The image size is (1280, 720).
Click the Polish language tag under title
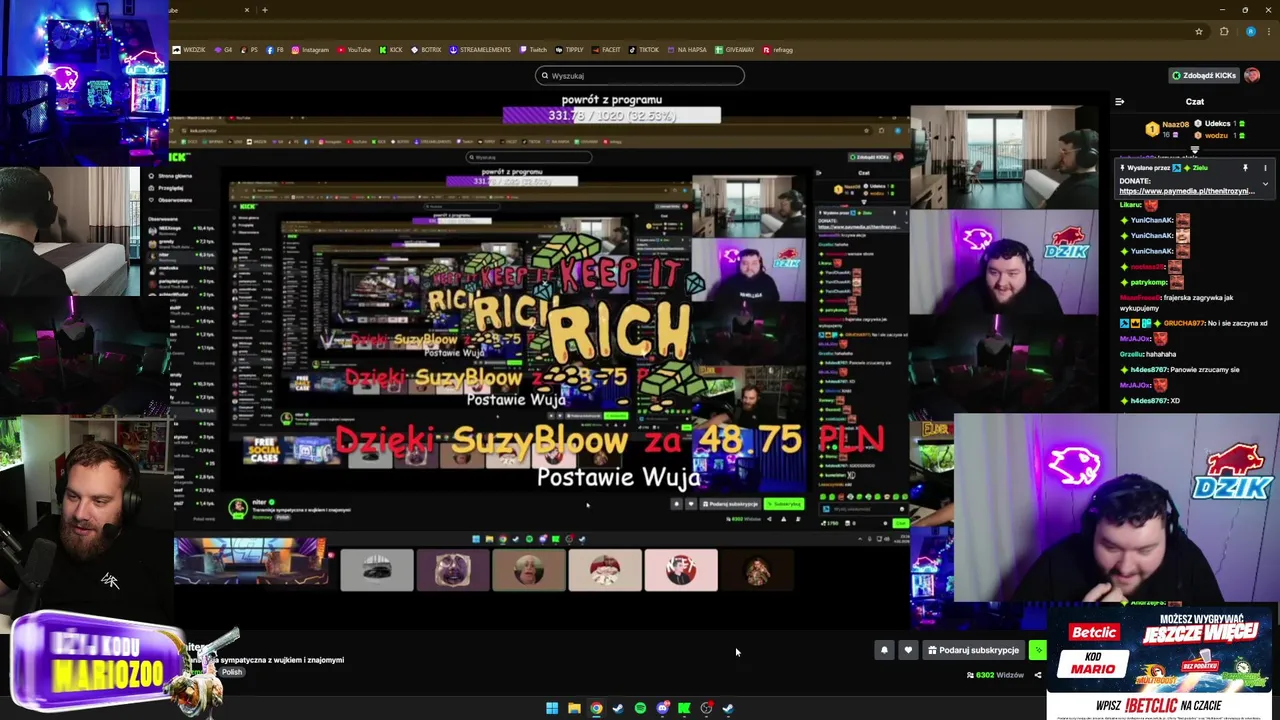tap(232, 672)
